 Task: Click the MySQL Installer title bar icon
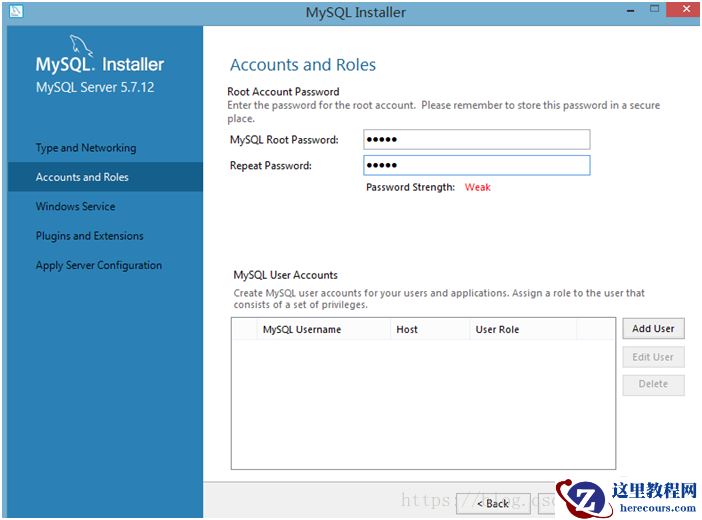(x=16, y=11)
